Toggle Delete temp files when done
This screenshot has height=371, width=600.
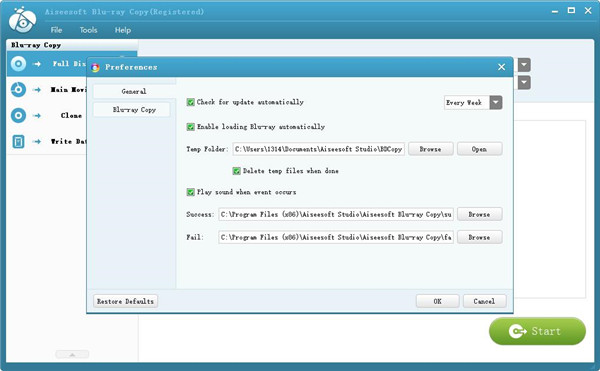[x=236, y=171]
